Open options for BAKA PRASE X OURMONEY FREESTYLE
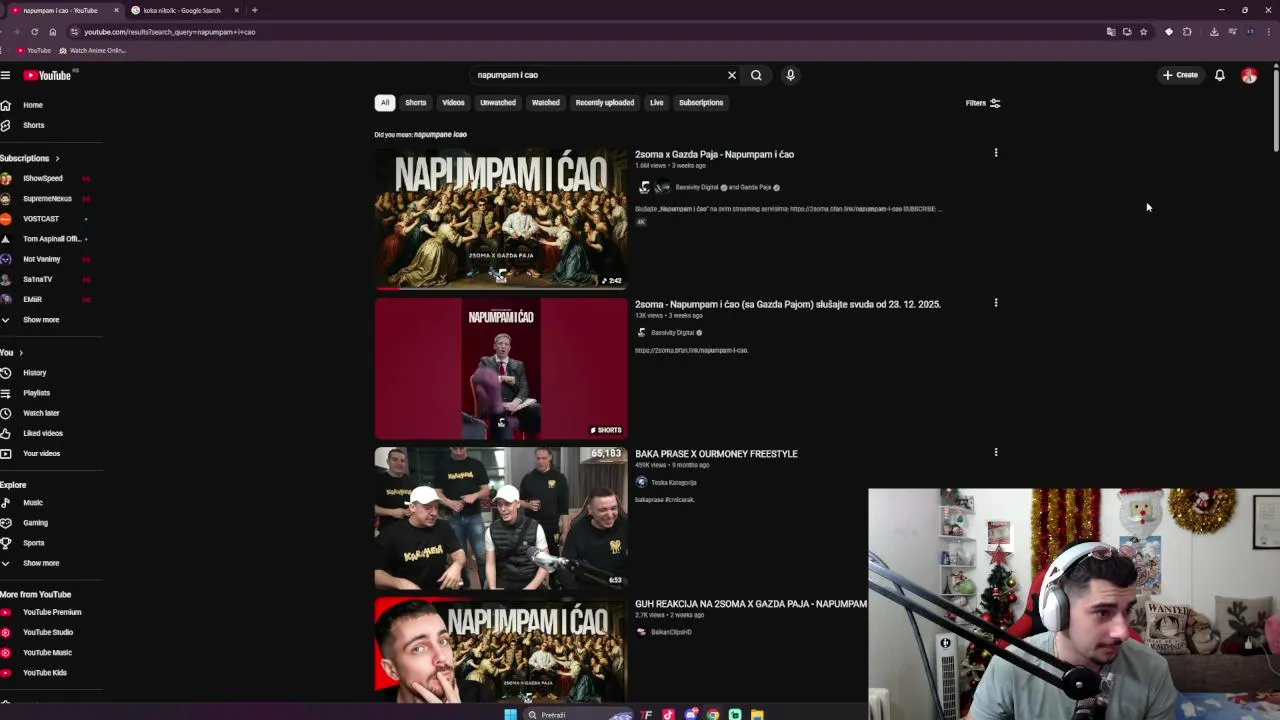 (996, 452)
